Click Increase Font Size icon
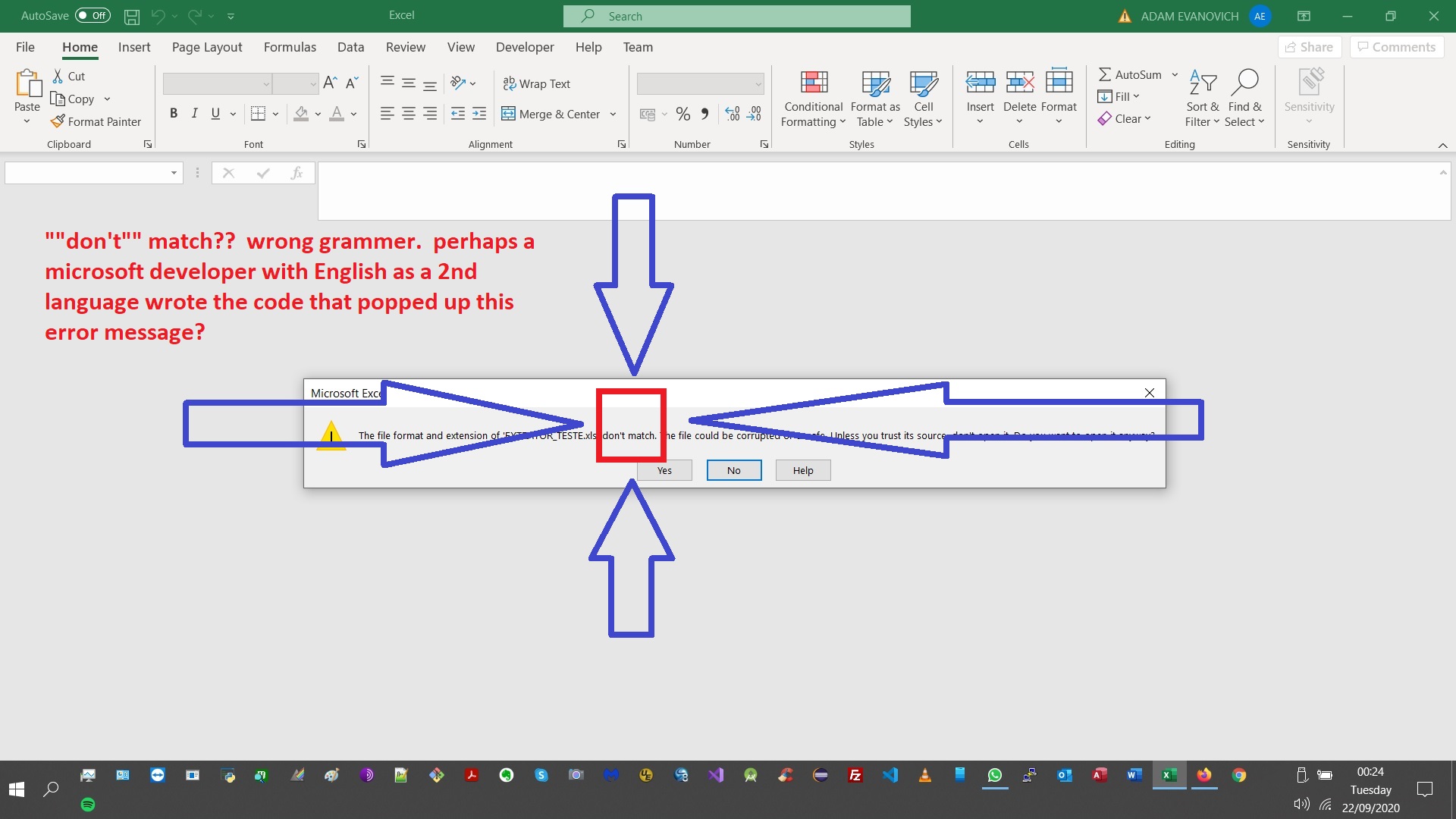 click(x=330, y=83)
